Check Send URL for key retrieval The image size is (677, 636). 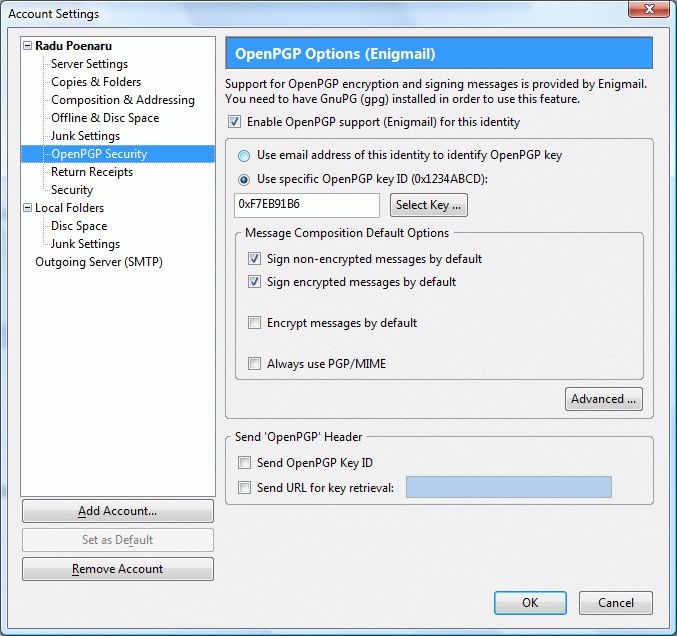(244, 488)
